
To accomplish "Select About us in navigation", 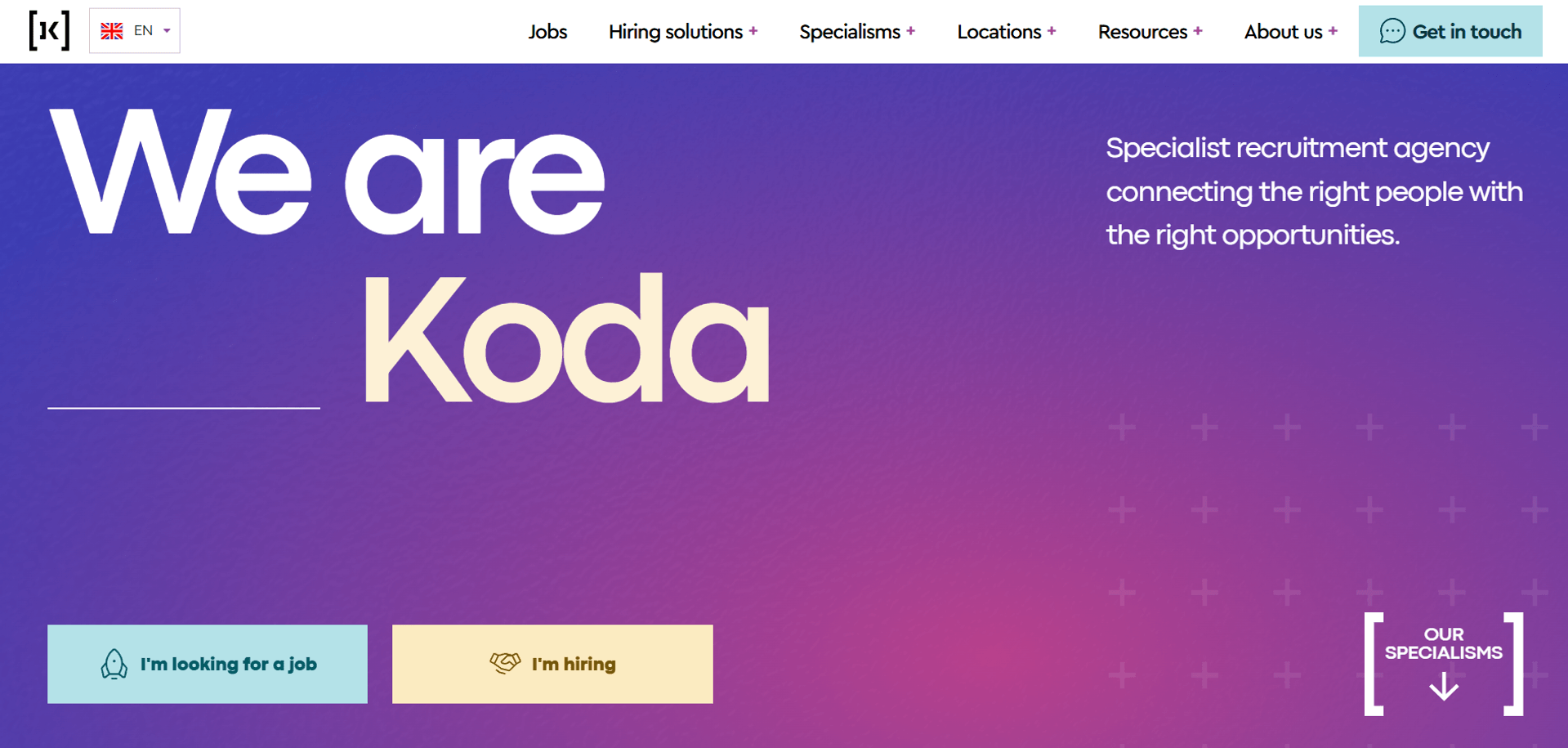I will 1283,32.
